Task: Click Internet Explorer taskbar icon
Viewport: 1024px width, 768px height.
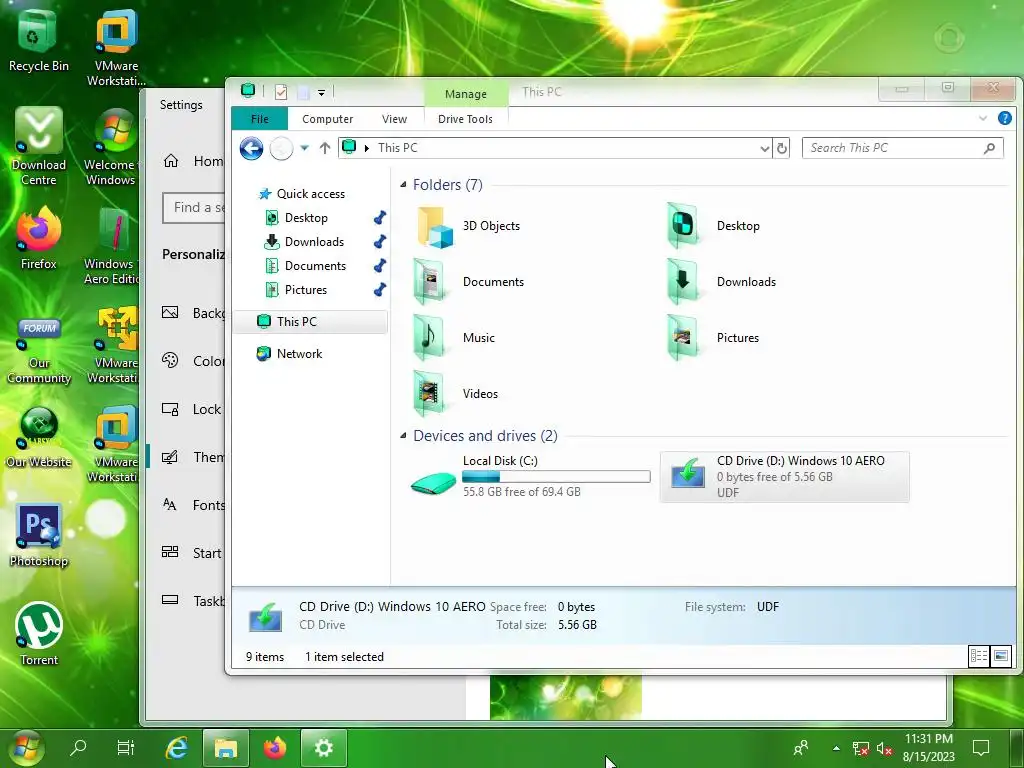Action: (176, 747)
